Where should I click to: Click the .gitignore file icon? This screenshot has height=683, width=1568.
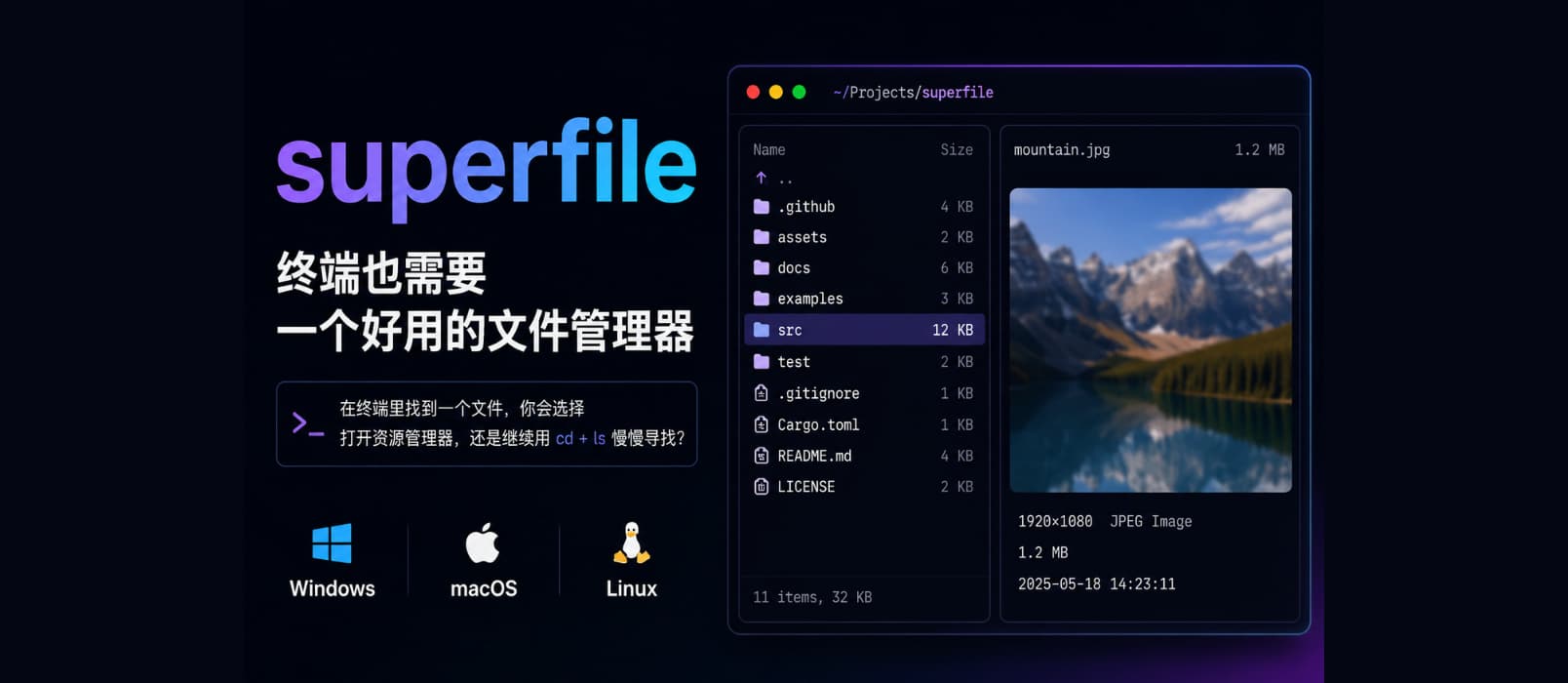762,393
